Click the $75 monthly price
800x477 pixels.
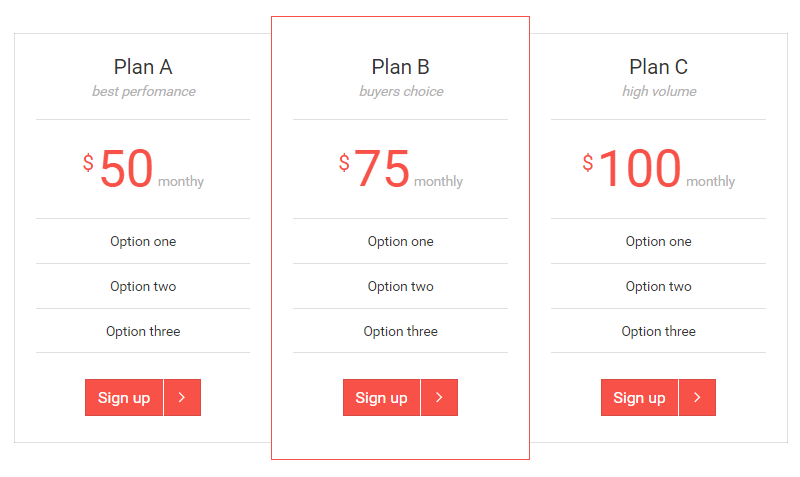[x=382, y=169]
